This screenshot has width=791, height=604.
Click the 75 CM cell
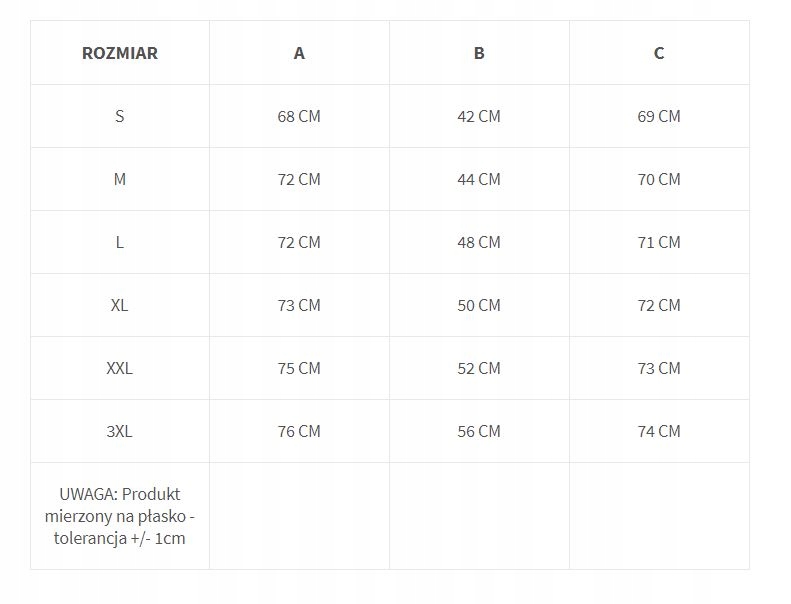[299, 368]
